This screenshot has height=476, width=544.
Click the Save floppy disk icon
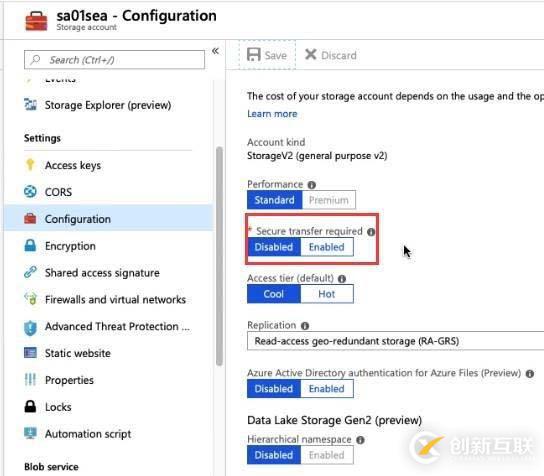(x=254, y=55)
